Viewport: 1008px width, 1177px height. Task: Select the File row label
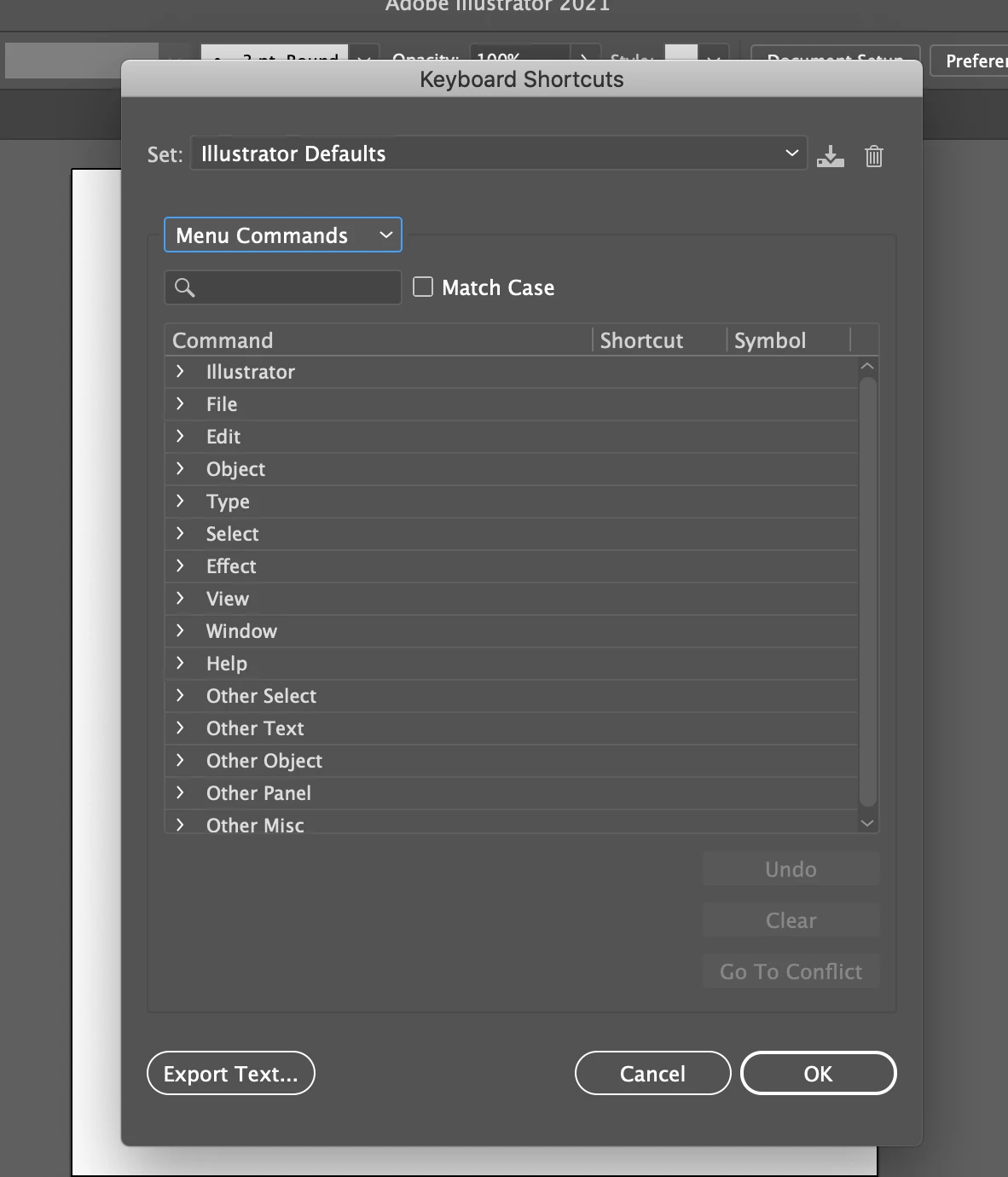point(222,404)
